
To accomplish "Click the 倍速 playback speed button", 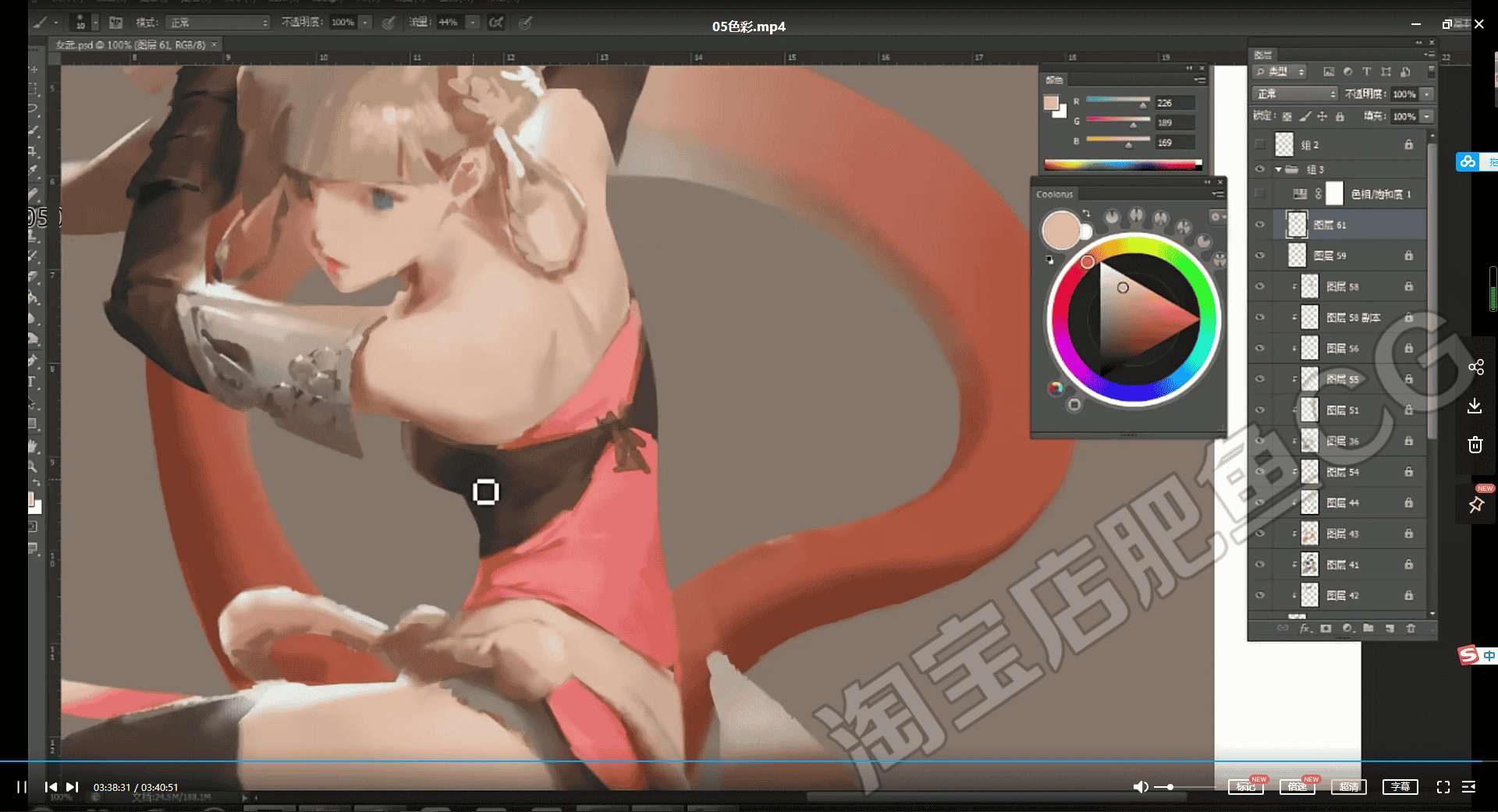I will point(1297,787).
